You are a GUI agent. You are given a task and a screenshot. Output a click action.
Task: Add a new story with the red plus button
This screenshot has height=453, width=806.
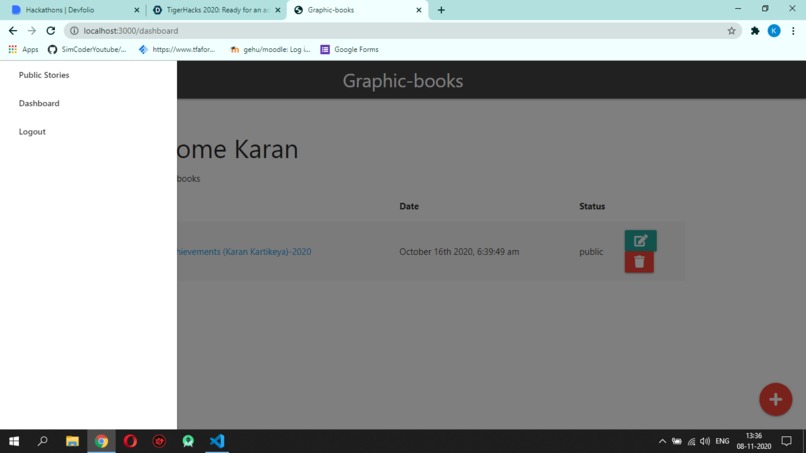[x=776, y=399]
